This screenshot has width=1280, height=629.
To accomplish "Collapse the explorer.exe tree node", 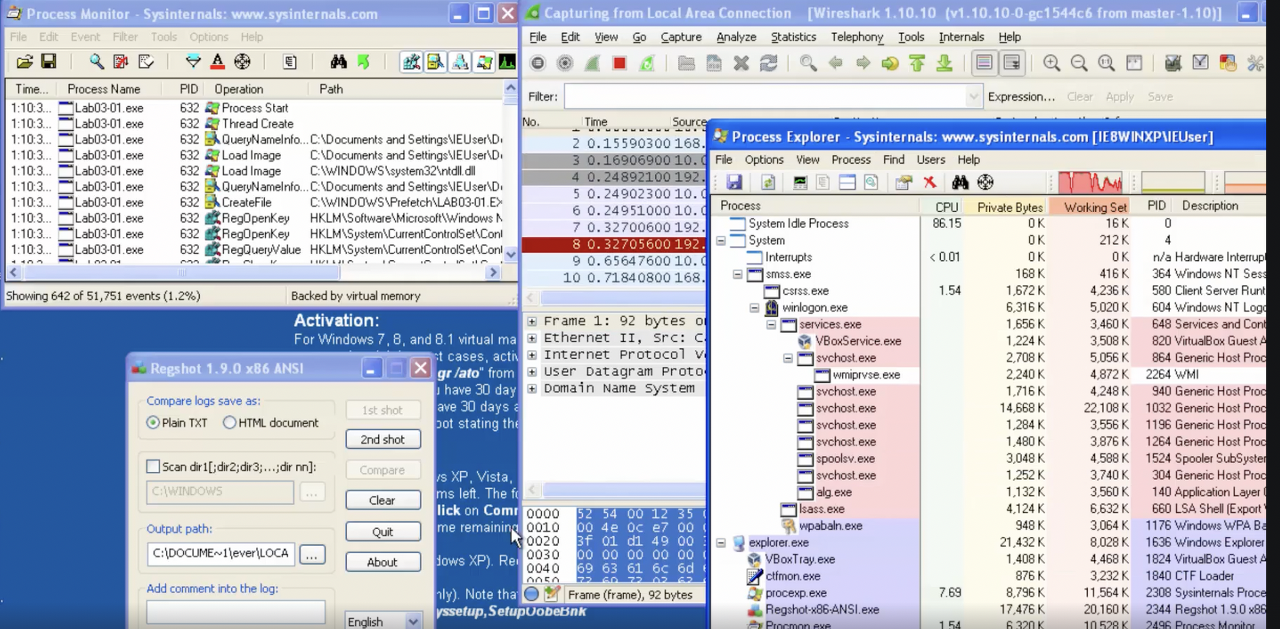I will [x=722, y=542].
